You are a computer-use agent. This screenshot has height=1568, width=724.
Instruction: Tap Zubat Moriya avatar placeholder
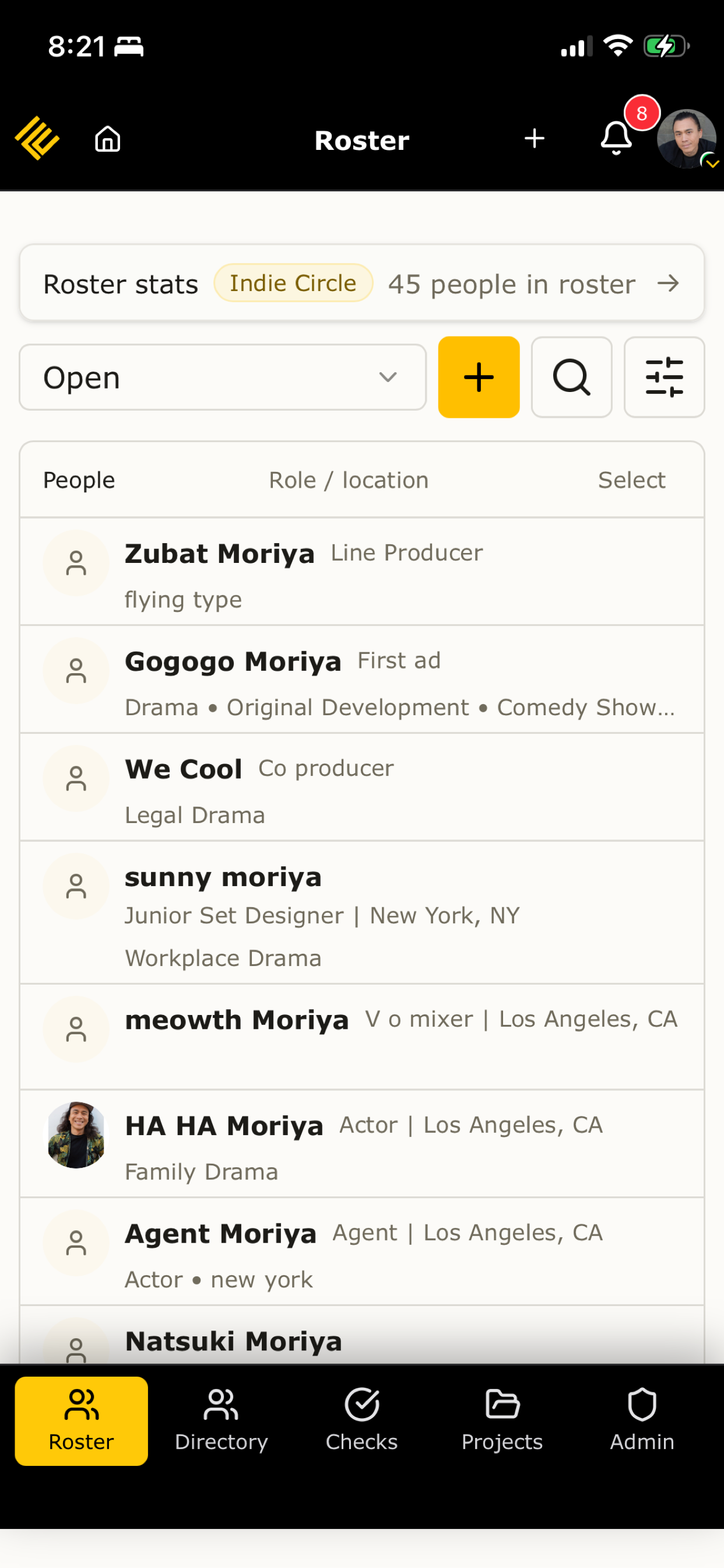click(x=76, y=563)
